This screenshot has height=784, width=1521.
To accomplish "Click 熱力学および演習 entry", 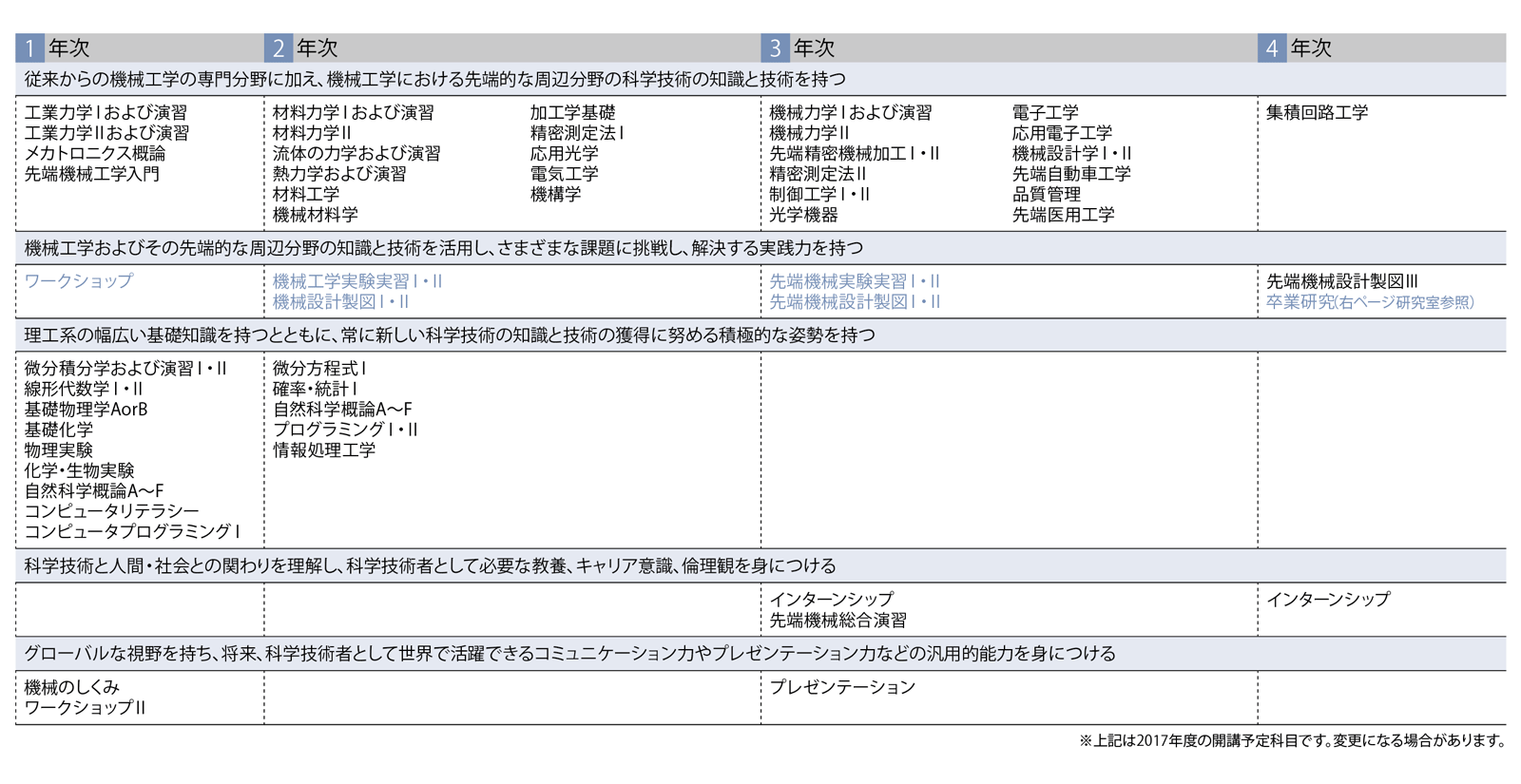I will 339,174.
